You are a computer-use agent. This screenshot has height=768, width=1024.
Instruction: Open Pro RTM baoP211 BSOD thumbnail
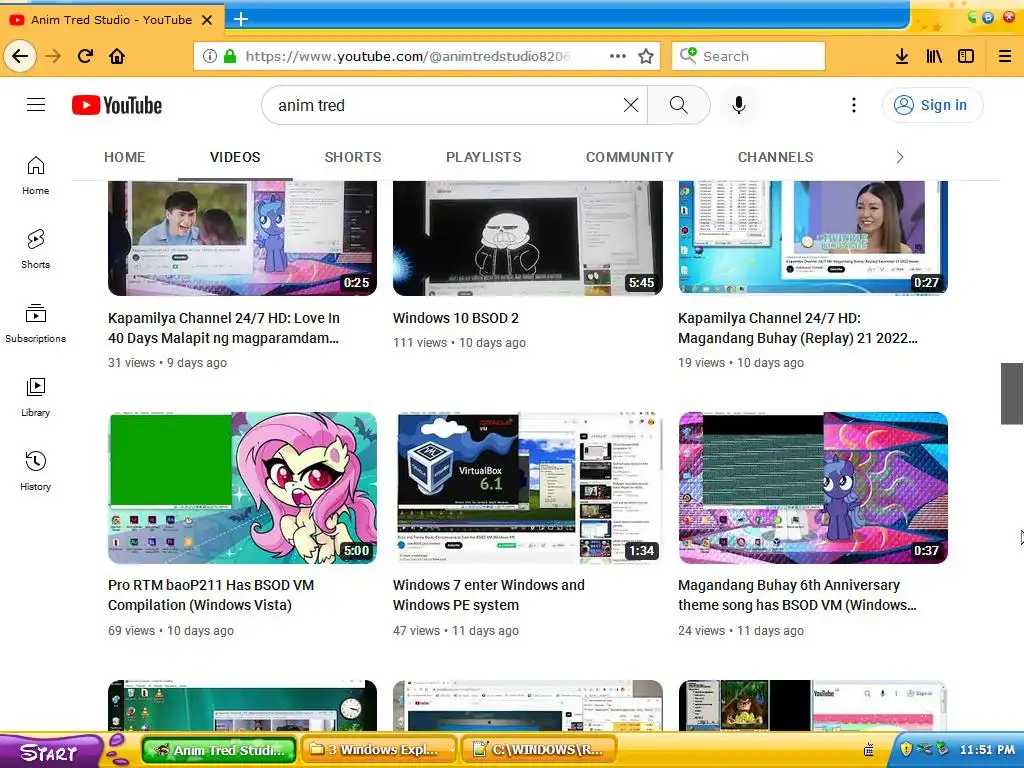[242, 488]
